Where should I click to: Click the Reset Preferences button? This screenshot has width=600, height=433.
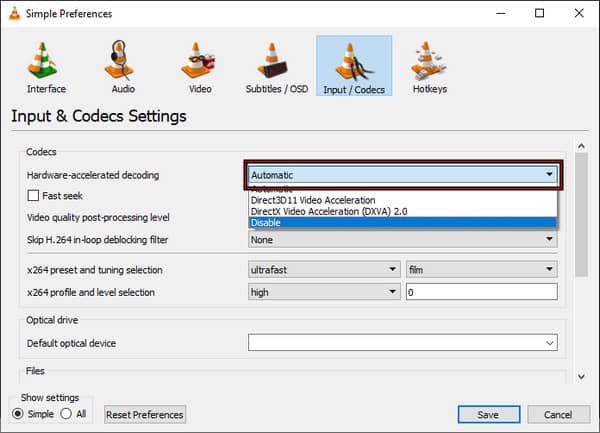click(x=145, y=415)
